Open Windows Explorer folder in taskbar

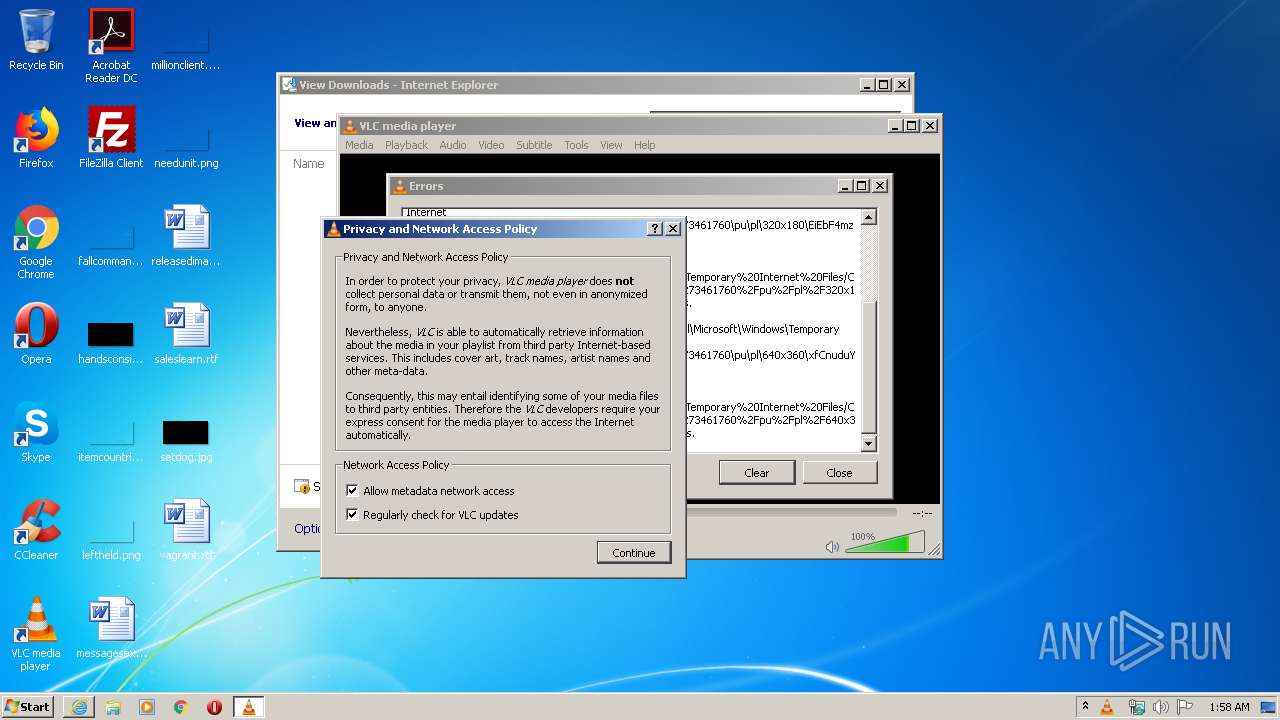(x=113, y=707)
